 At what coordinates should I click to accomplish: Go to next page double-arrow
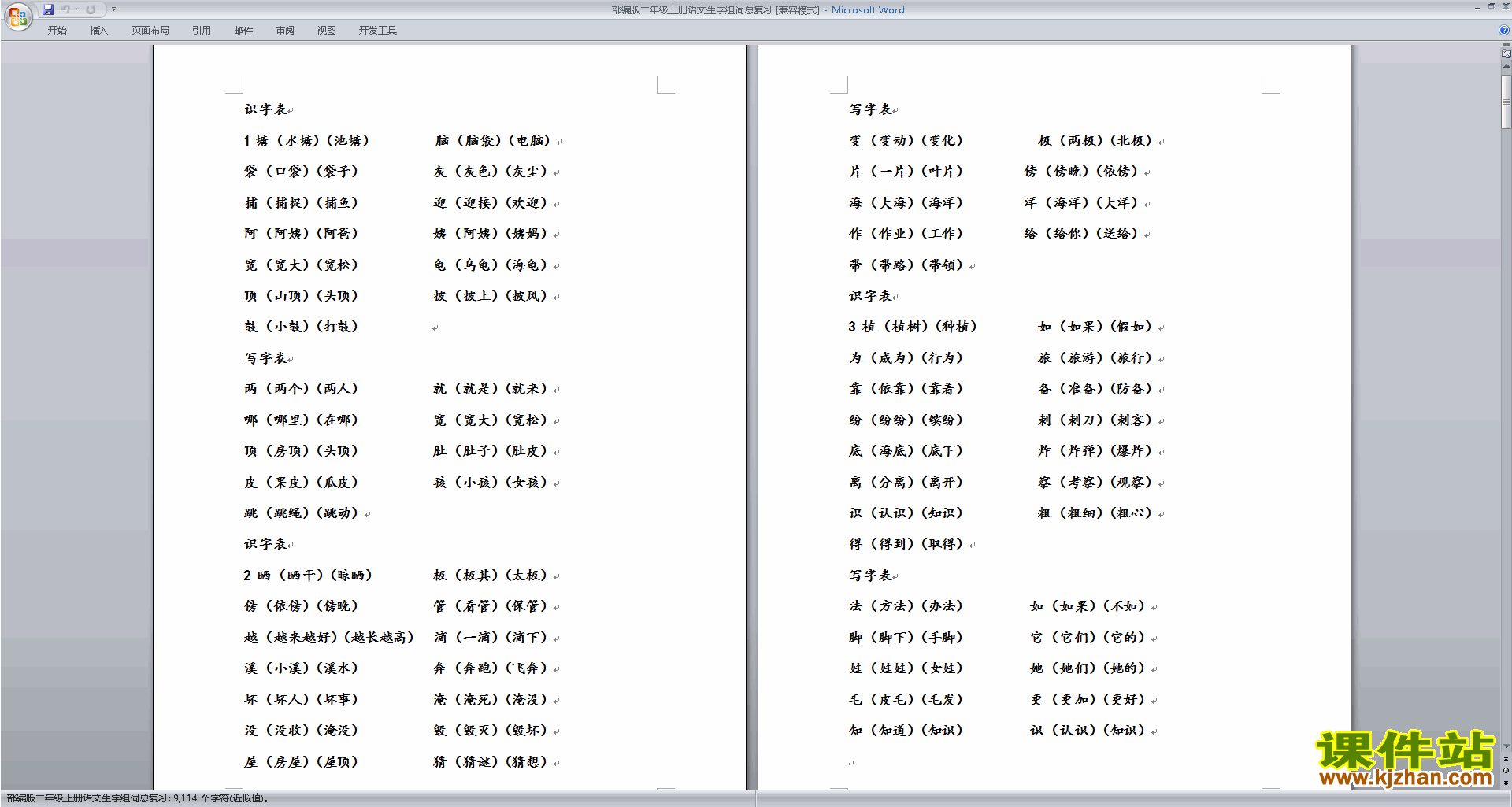click(1506, 783)
